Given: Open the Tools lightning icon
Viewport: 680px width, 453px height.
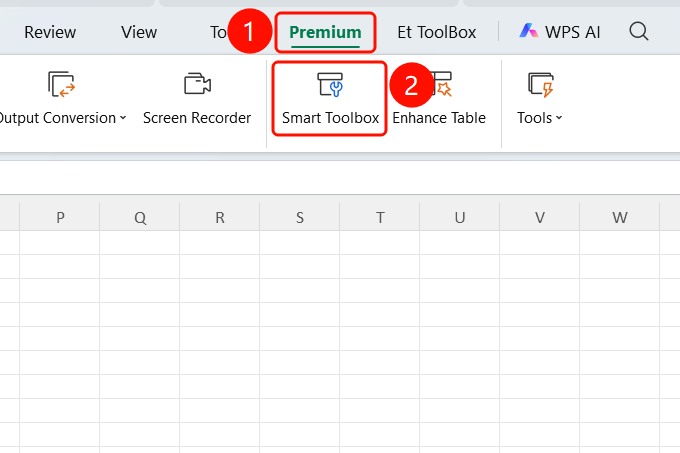Looking at the screenshot, I should pos(541,85).
